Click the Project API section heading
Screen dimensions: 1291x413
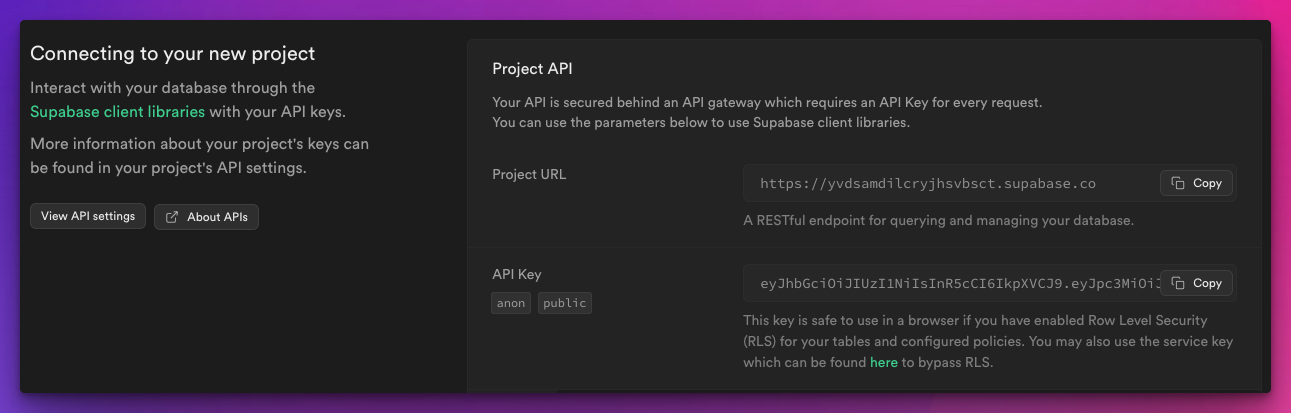(532, 69)
